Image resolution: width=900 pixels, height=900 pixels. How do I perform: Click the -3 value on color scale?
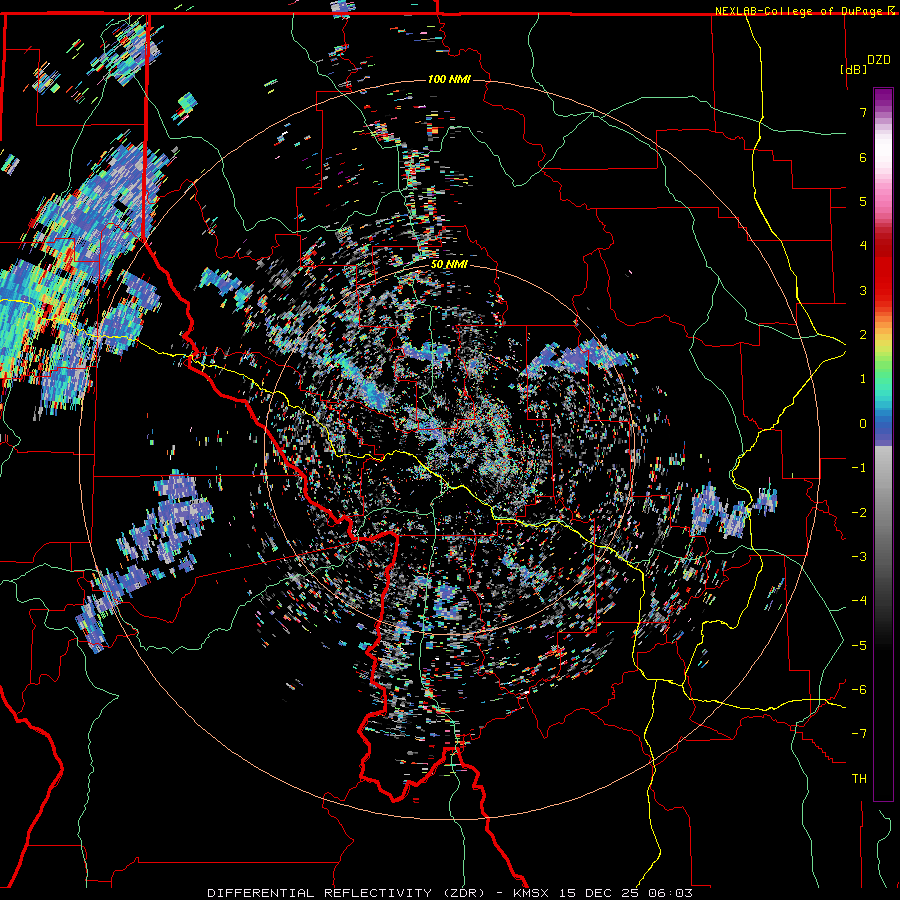(x=859, y=557)
